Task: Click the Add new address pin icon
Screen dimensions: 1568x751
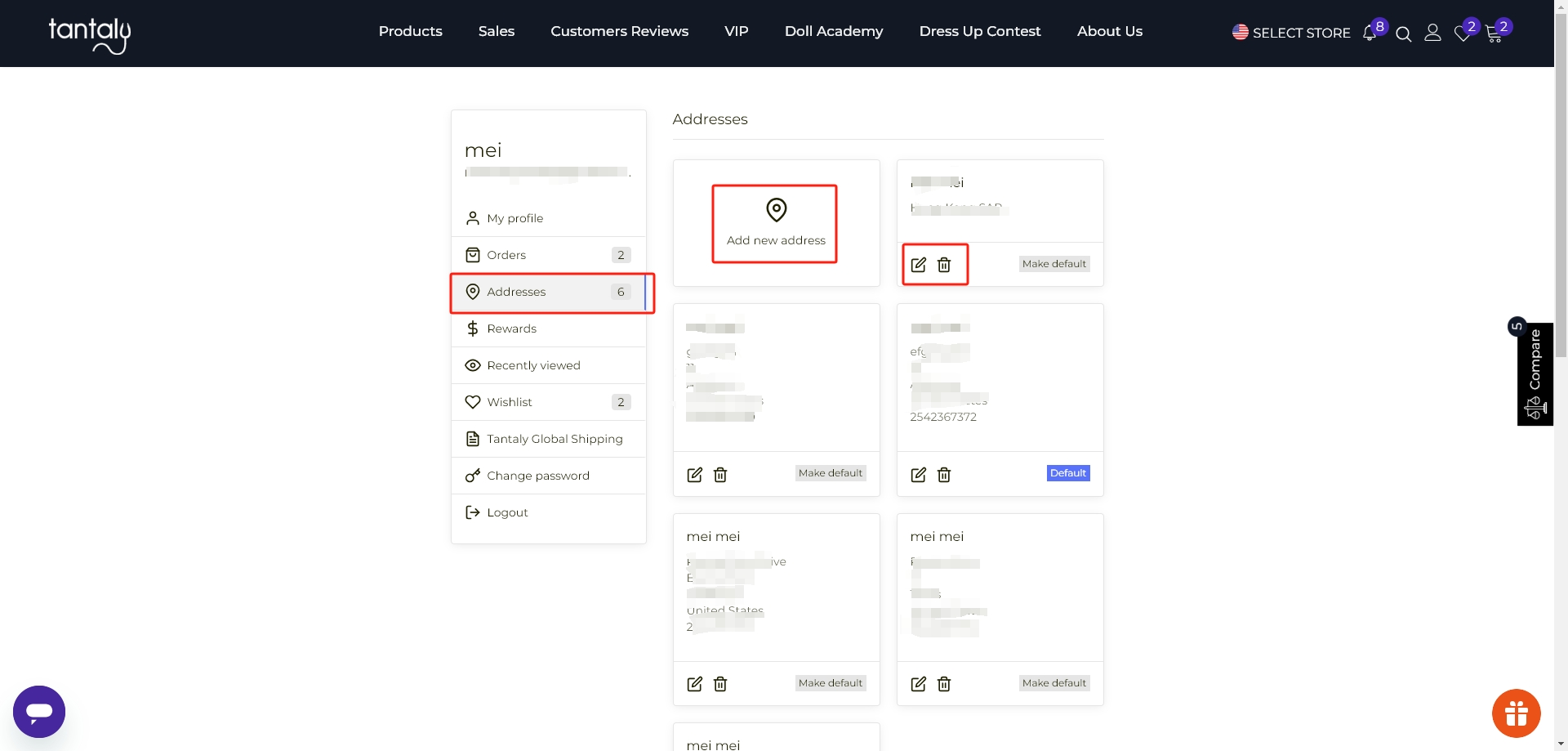Action: [777, 210]
